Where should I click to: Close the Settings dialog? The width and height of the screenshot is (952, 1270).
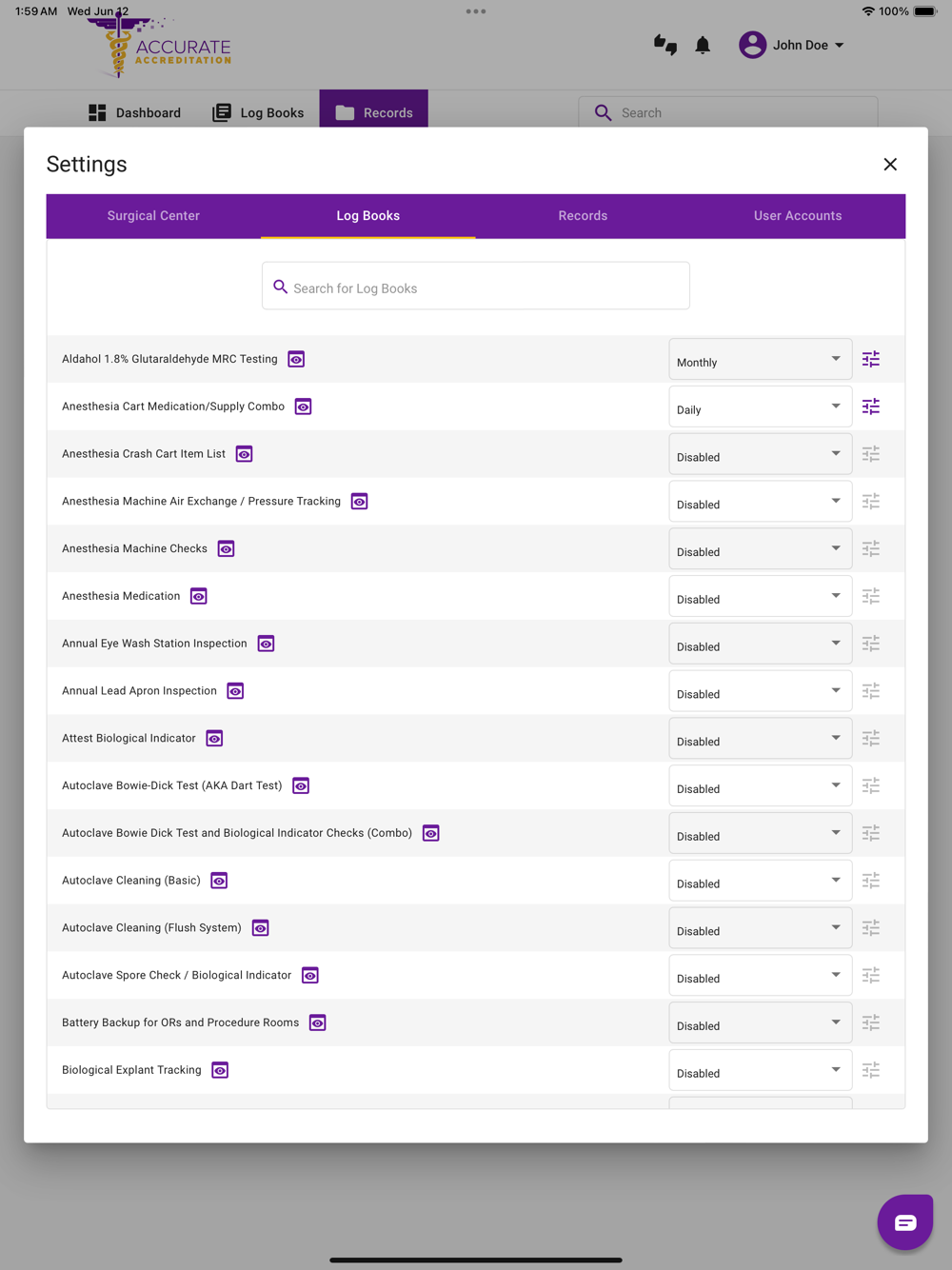pyautogui.click(x=890, y=165)
